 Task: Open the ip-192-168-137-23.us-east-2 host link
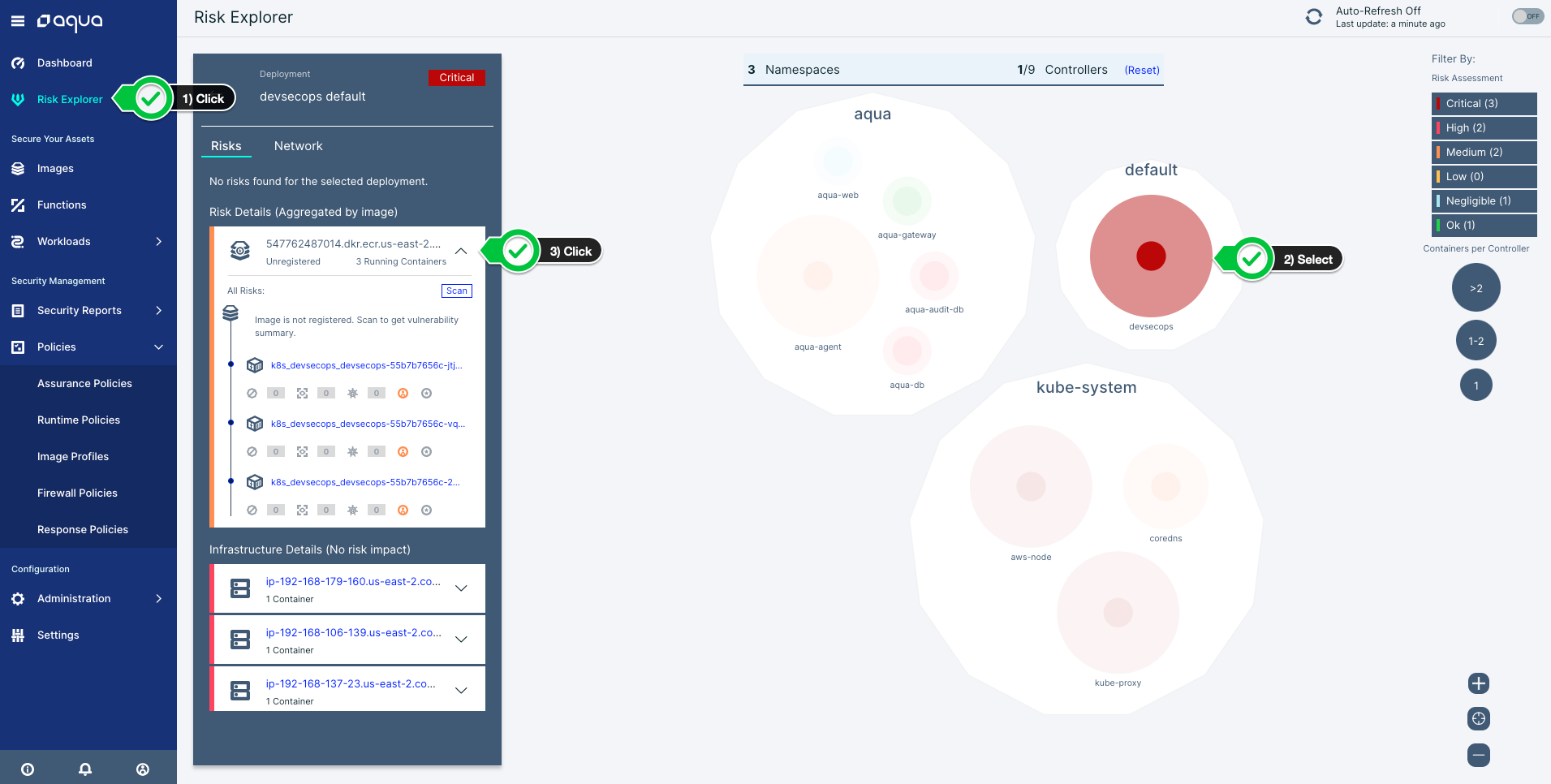pos(351,684)
